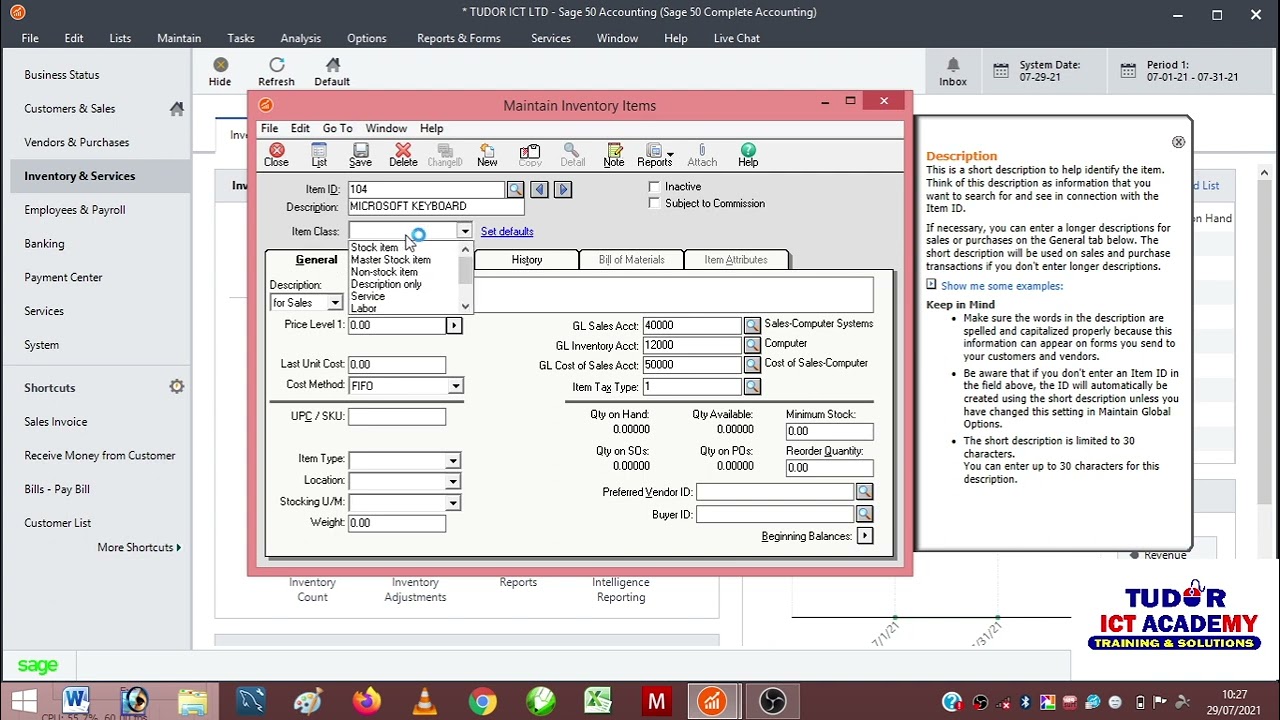Image resolution: width=1280 pixels, height=720 pixels.
Task: Open GL Cost of Sales Acct lookup
Action: pyautogui.click(x=752, y=365)
